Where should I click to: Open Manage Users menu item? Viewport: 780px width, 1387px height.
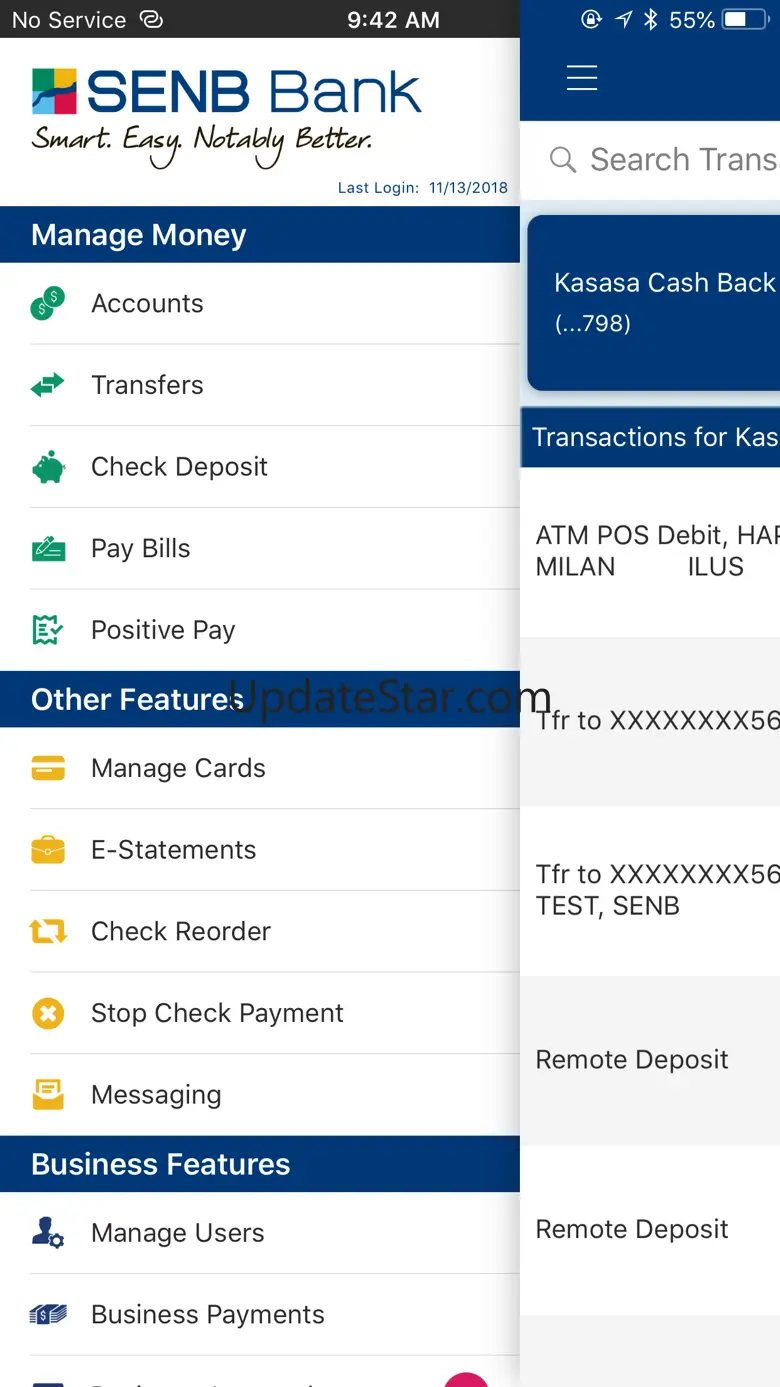coord(260,1233)
